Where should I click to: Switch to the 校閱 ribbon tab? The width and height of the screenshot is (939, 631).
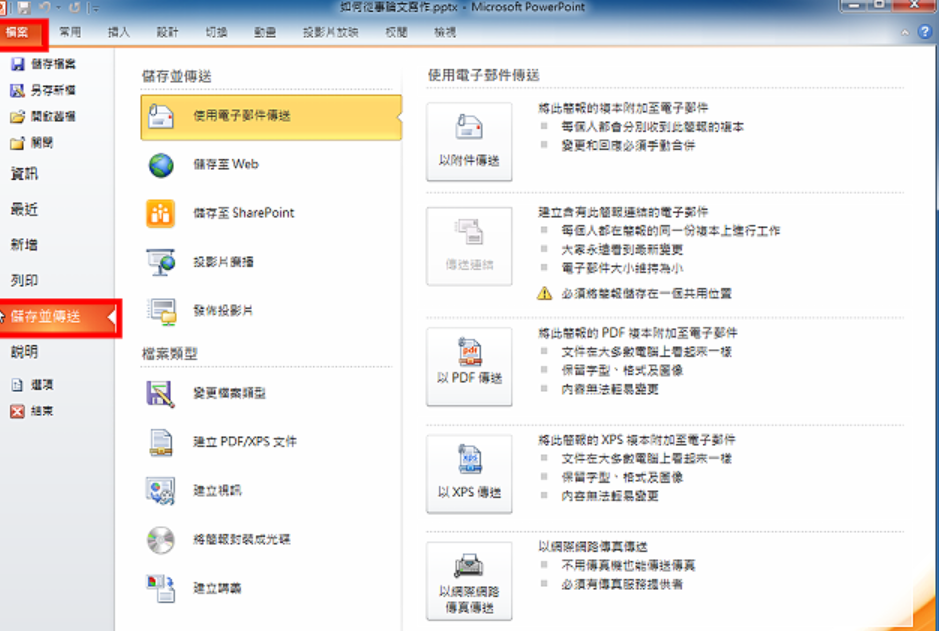396,32
